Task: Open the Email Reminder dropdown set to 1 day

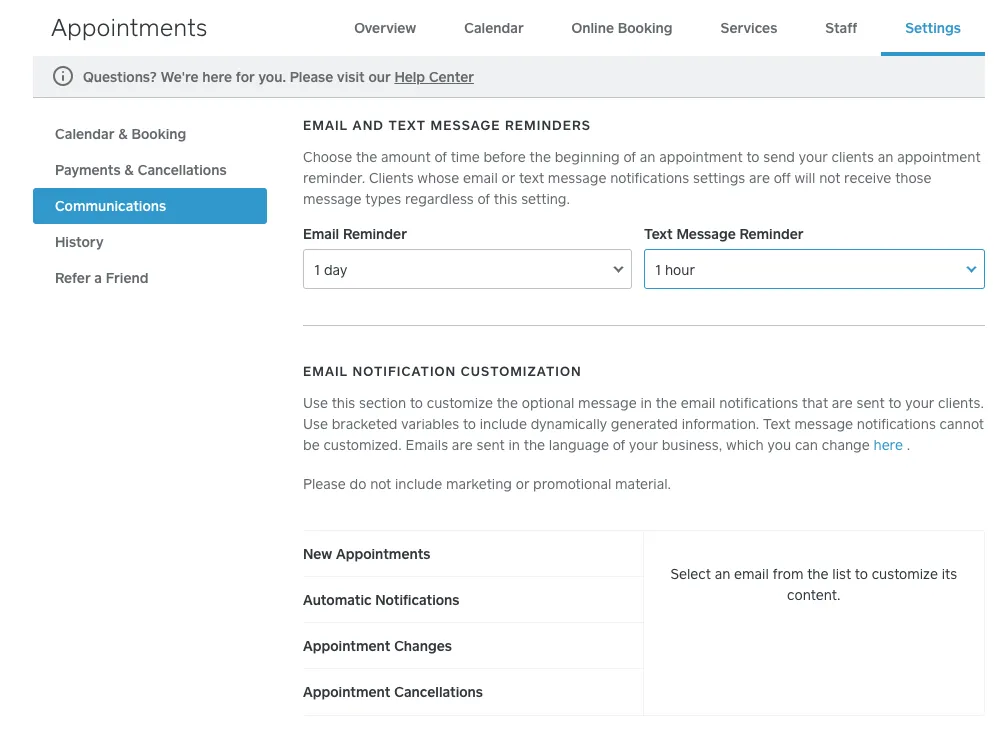Action: coord(467,269)
